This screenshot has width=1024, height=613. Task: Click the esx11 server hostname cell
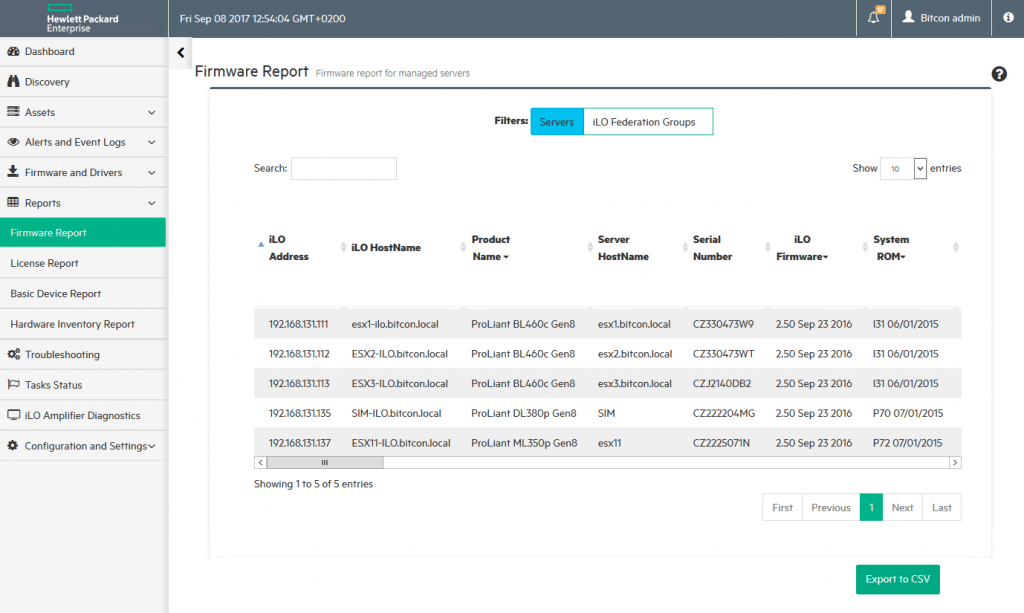pos(609,443)
